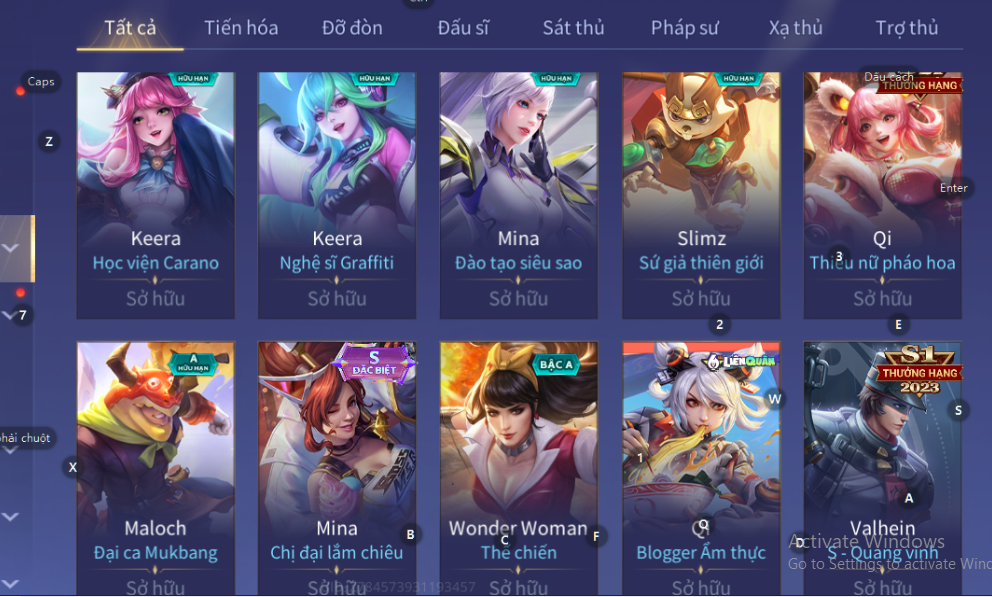Screen dimensions: 992x597
Task: Click the Z key overlay badge
Action: pyautogui.click(x=49, y=141)
